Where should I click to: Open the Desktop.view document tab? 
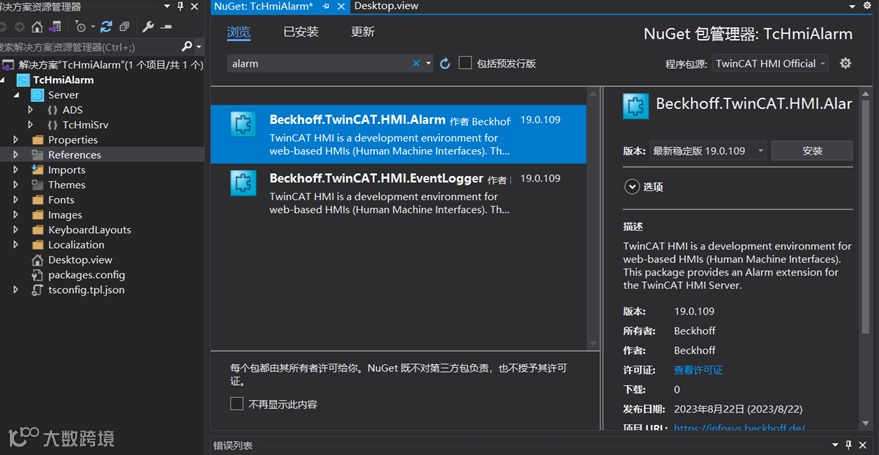[387, 6]
